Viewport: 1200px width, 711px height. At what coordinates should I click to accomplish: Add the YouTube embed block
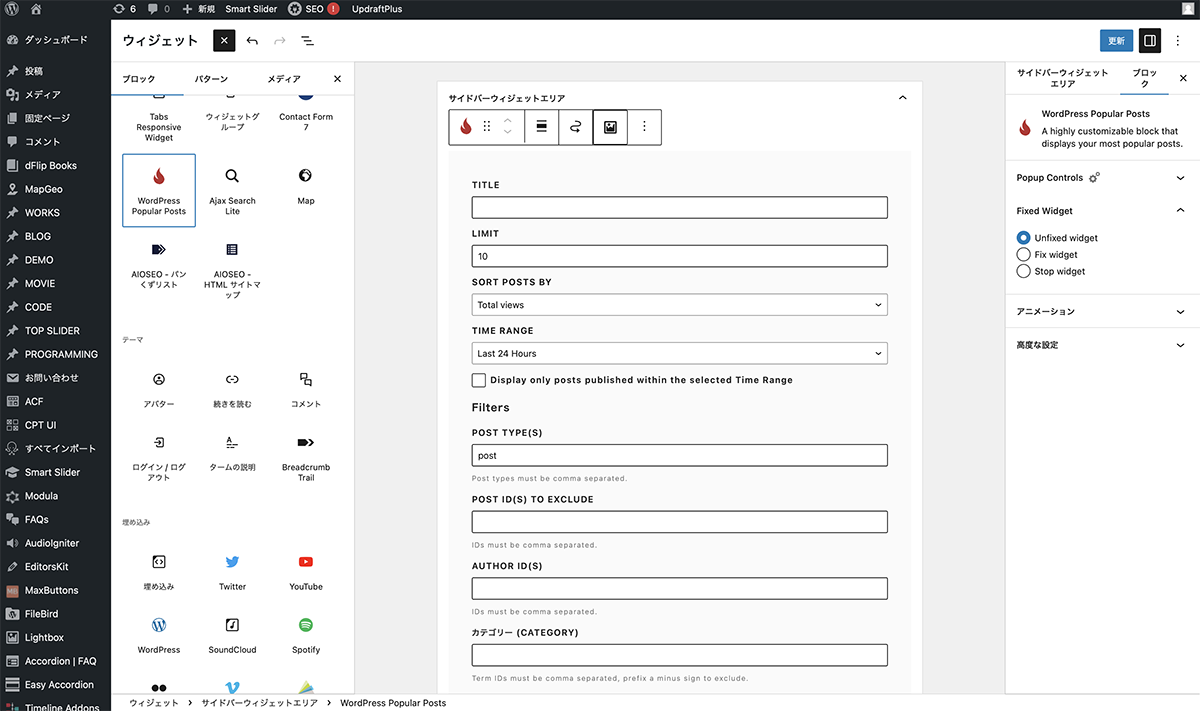(x=305, y=572)
